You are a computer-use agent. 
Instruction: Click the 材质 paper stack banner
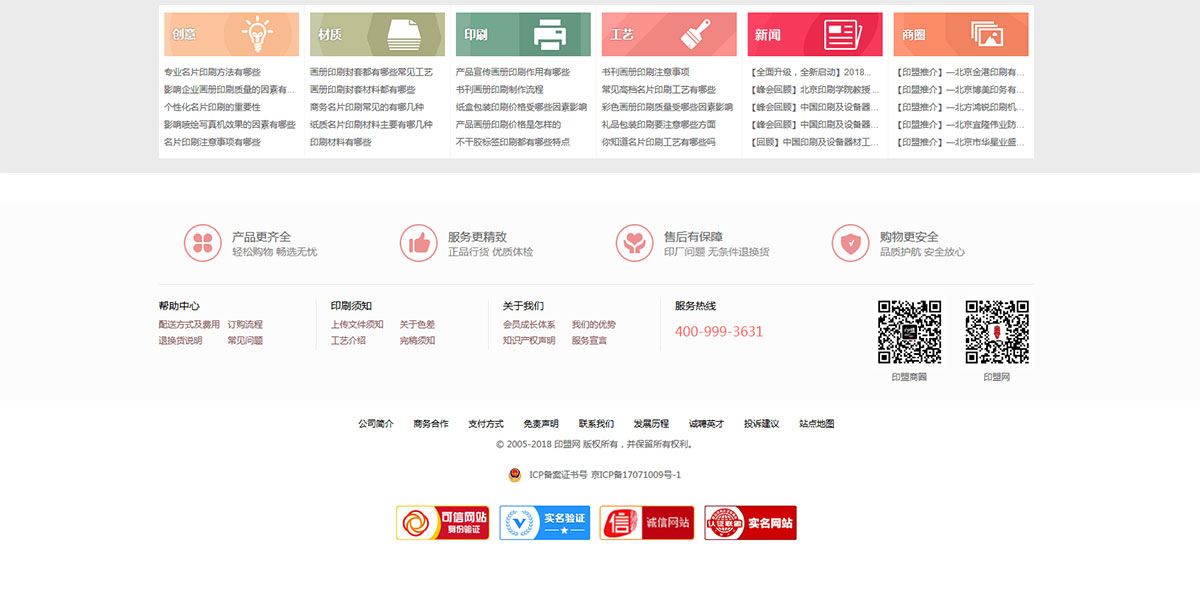377,34
